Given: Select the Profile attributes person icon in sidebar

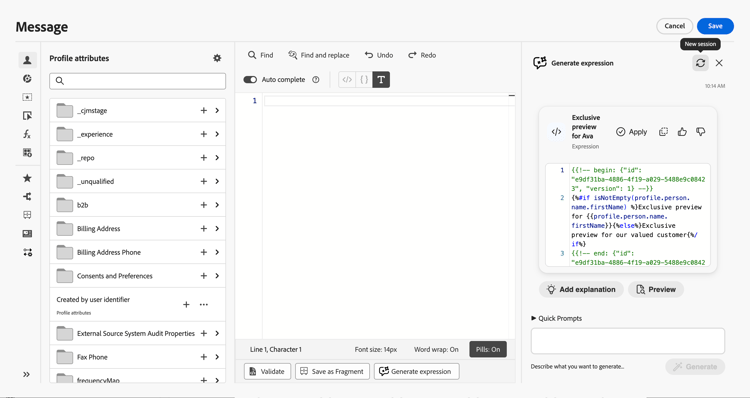Looking at the screenshot, I should pos(27,60).
